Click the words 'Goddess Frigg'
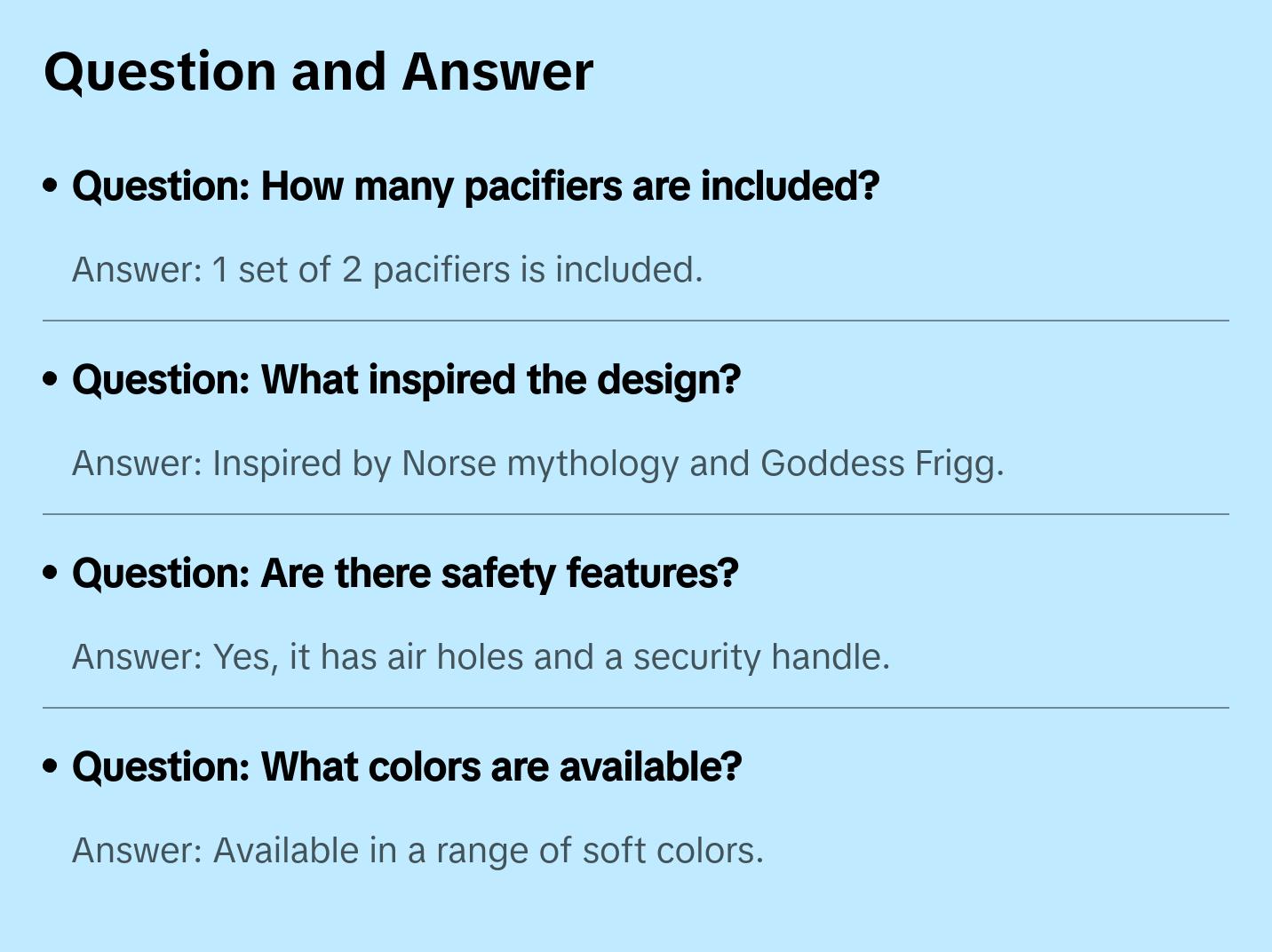 click(x=881, y=464)
